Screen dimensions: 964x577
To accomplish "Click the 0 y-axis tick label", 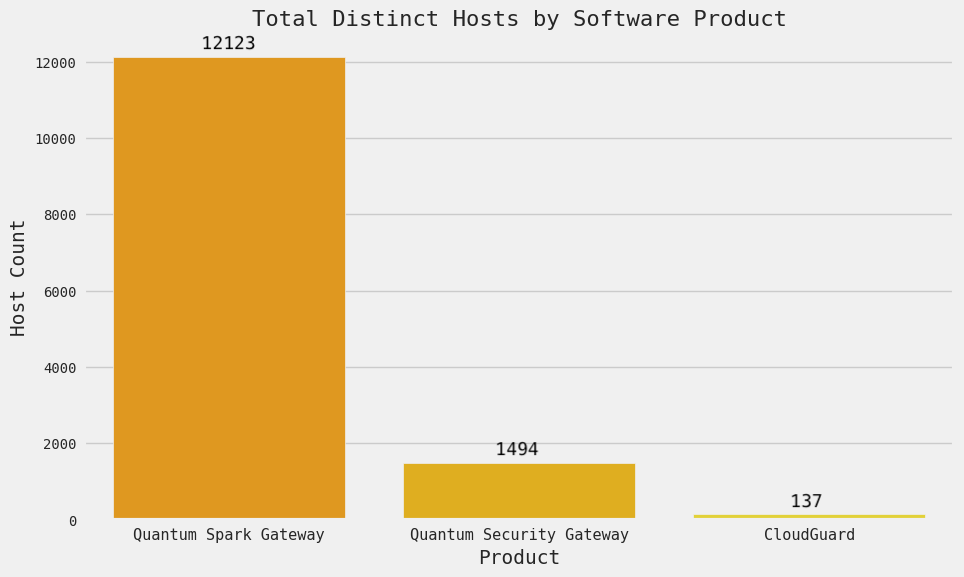I will click(73, 521).
